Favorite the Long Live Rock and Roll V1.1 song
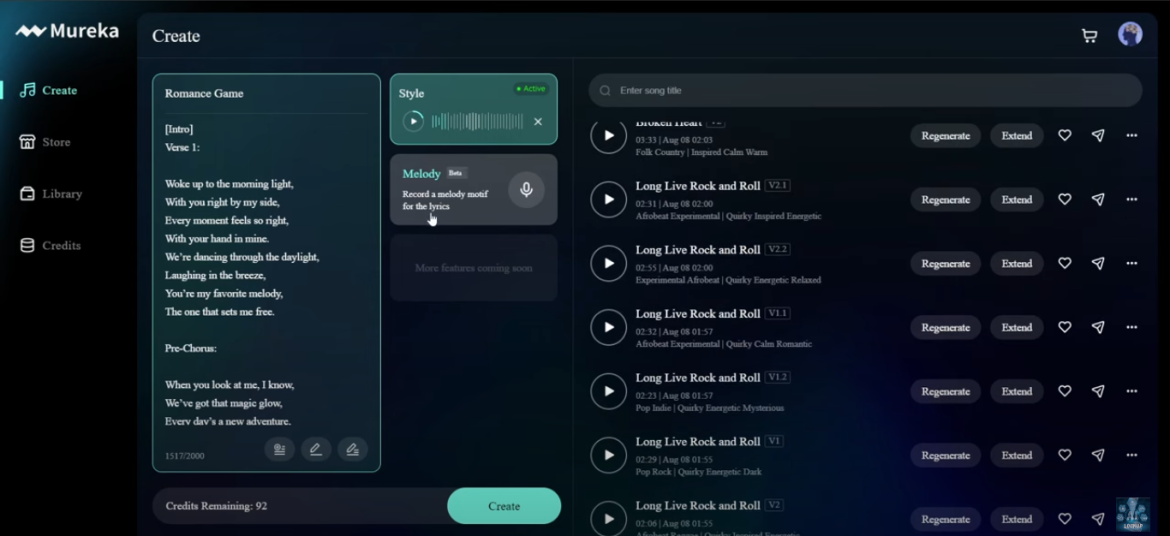The height and width of the screenshot is (536, 1170). click(x=1064, y=328)
